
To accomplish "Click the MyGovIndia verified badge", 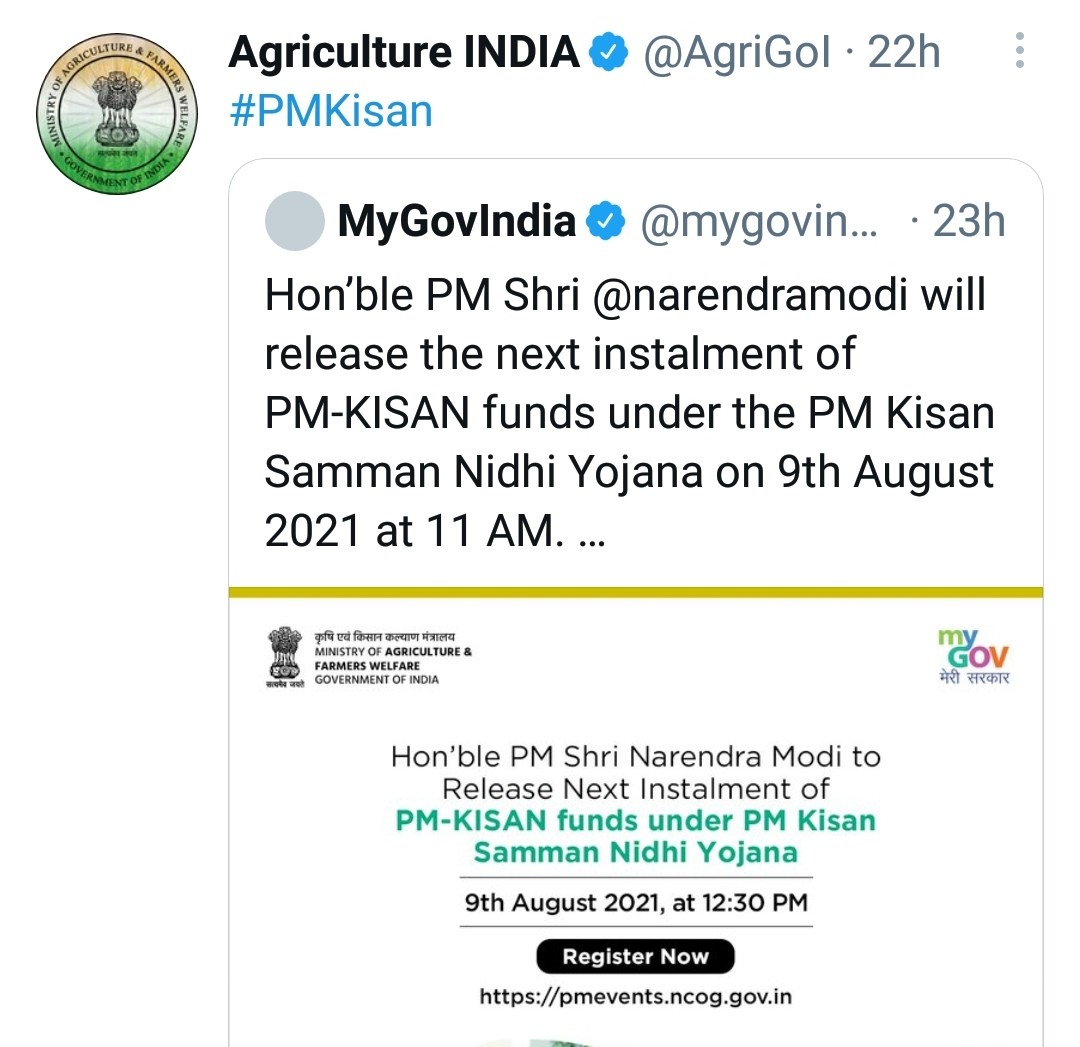I will pos(605,222).
